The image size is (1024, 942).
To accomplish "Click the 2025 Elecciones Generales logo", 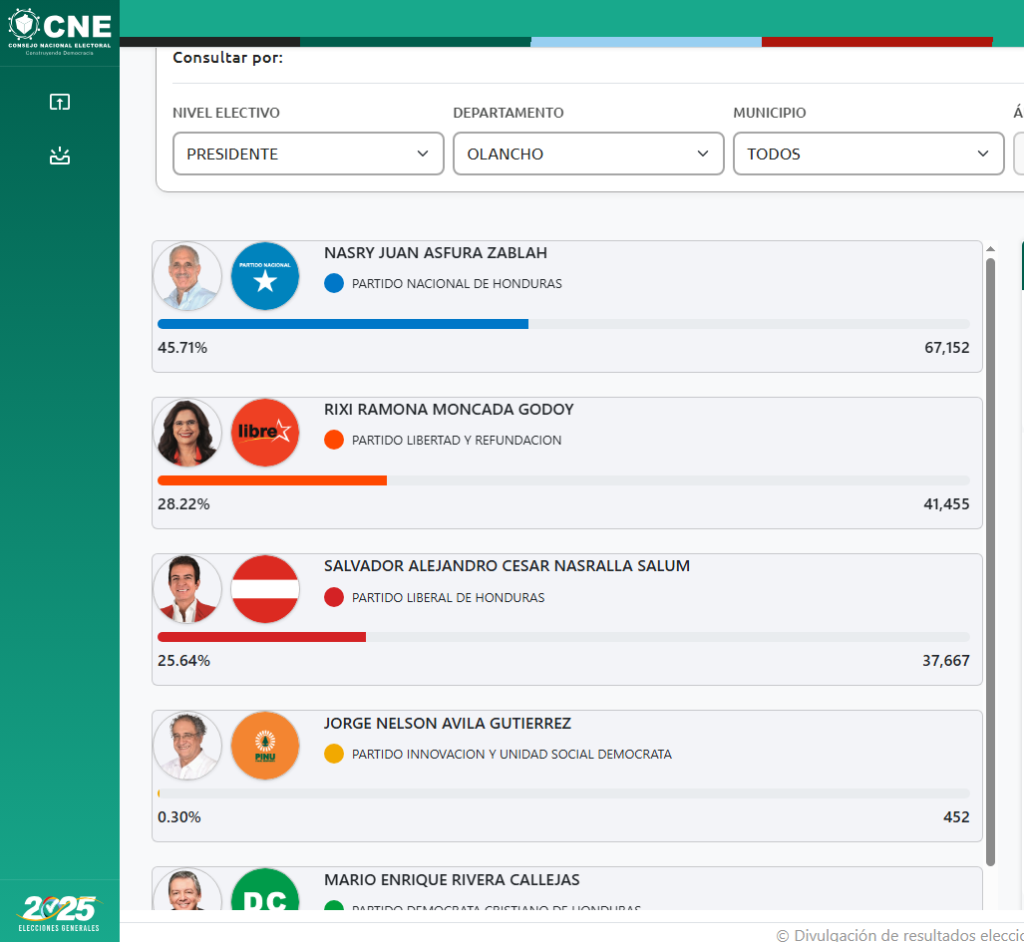I will click(x=59, y=913).
